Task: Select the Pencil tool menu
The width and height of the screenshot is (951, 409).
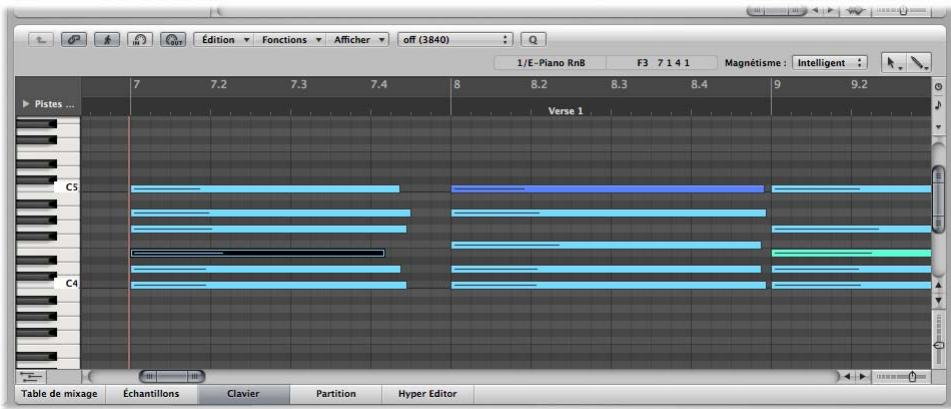Action: point(918,63)
